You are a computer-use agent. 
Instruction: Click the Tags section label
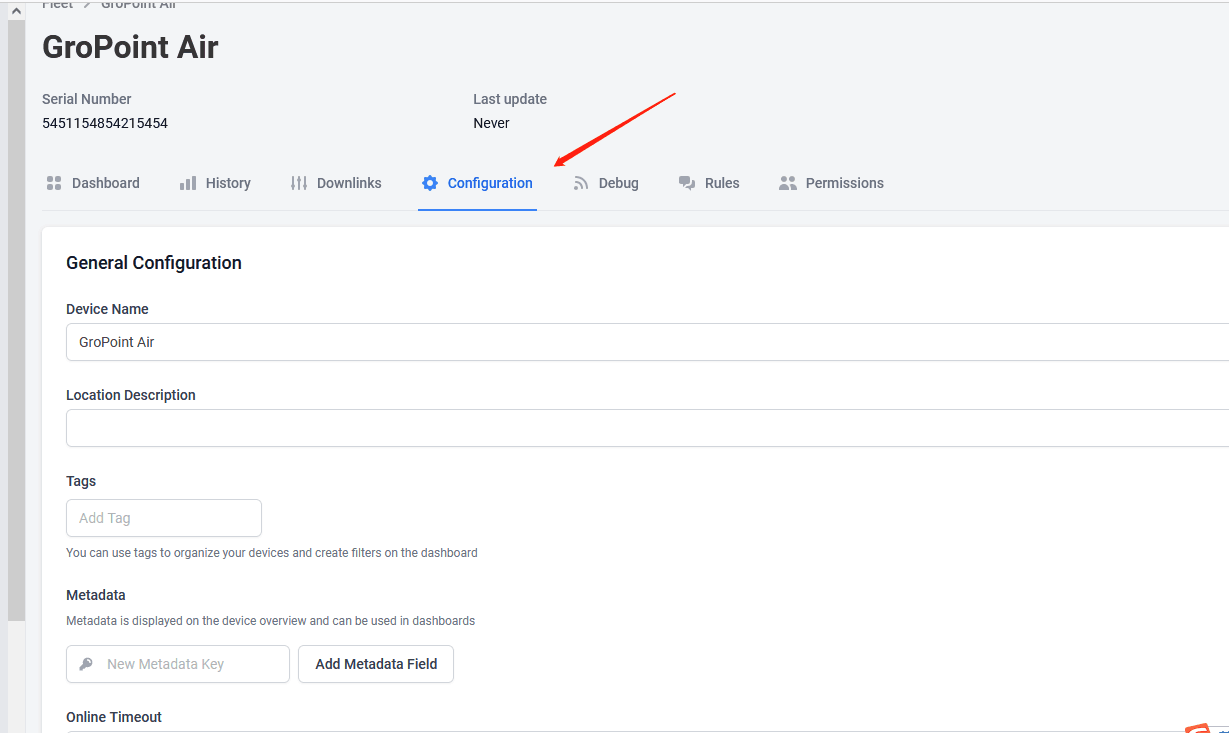coord(81,481)
